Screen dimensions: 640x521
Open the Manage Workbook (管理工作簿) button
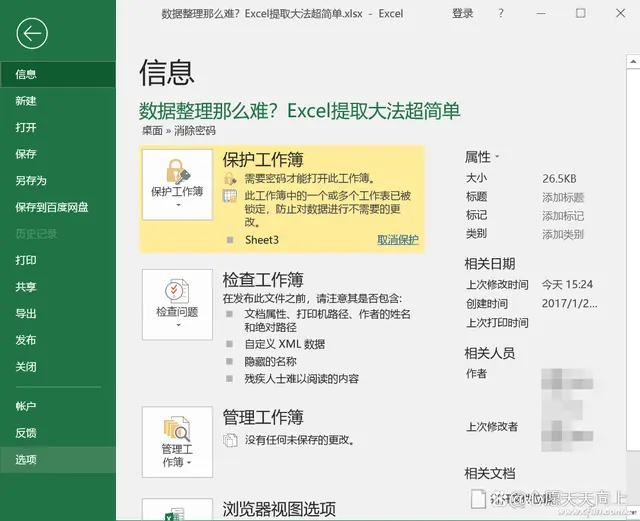pyautogui.click(x=177, y=442)
